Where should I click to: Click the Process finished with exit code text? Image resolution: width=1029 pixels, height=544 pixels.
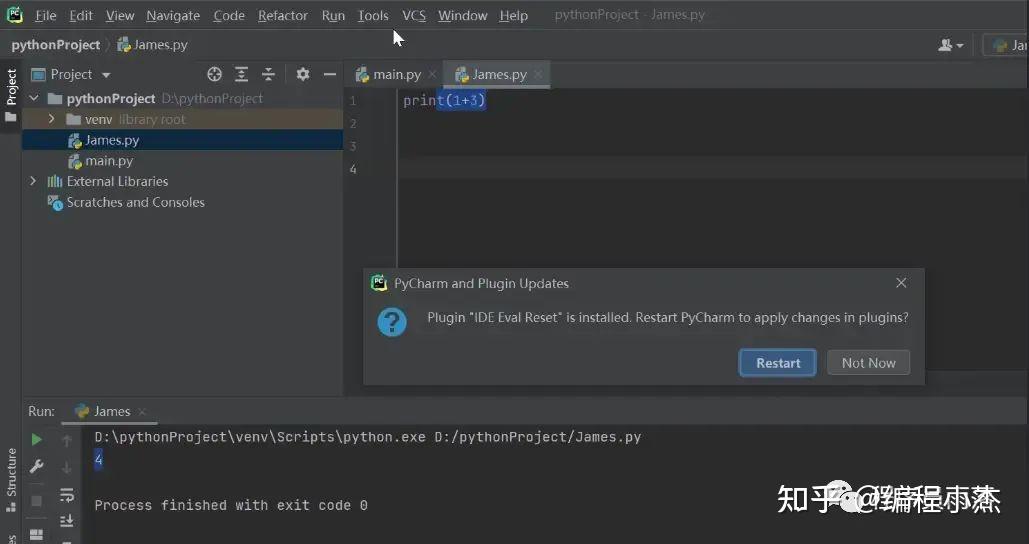tap(231, 505)
